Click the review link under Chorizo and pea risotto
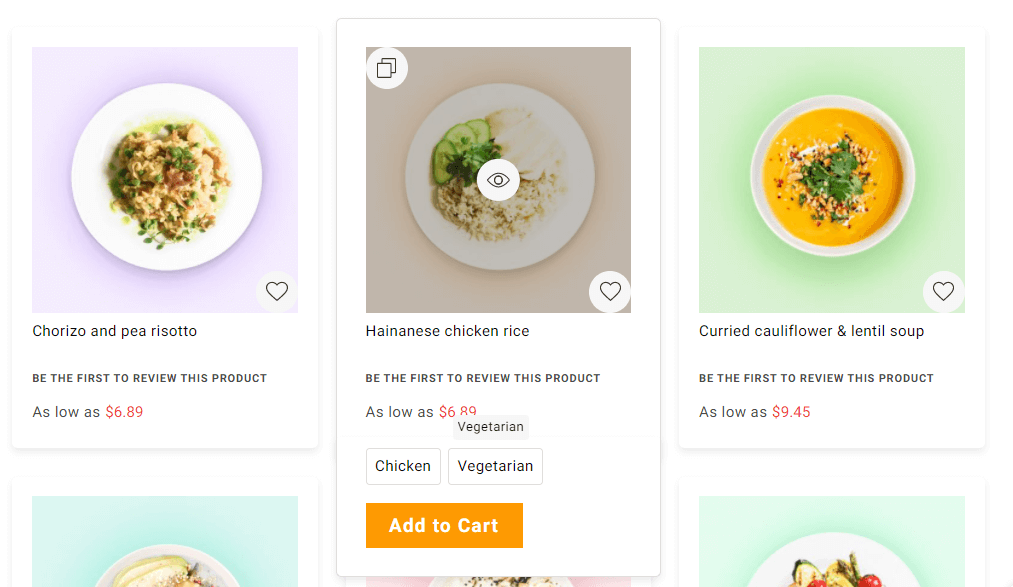The width and height of the screenshot is (1013, 587). 149,378
